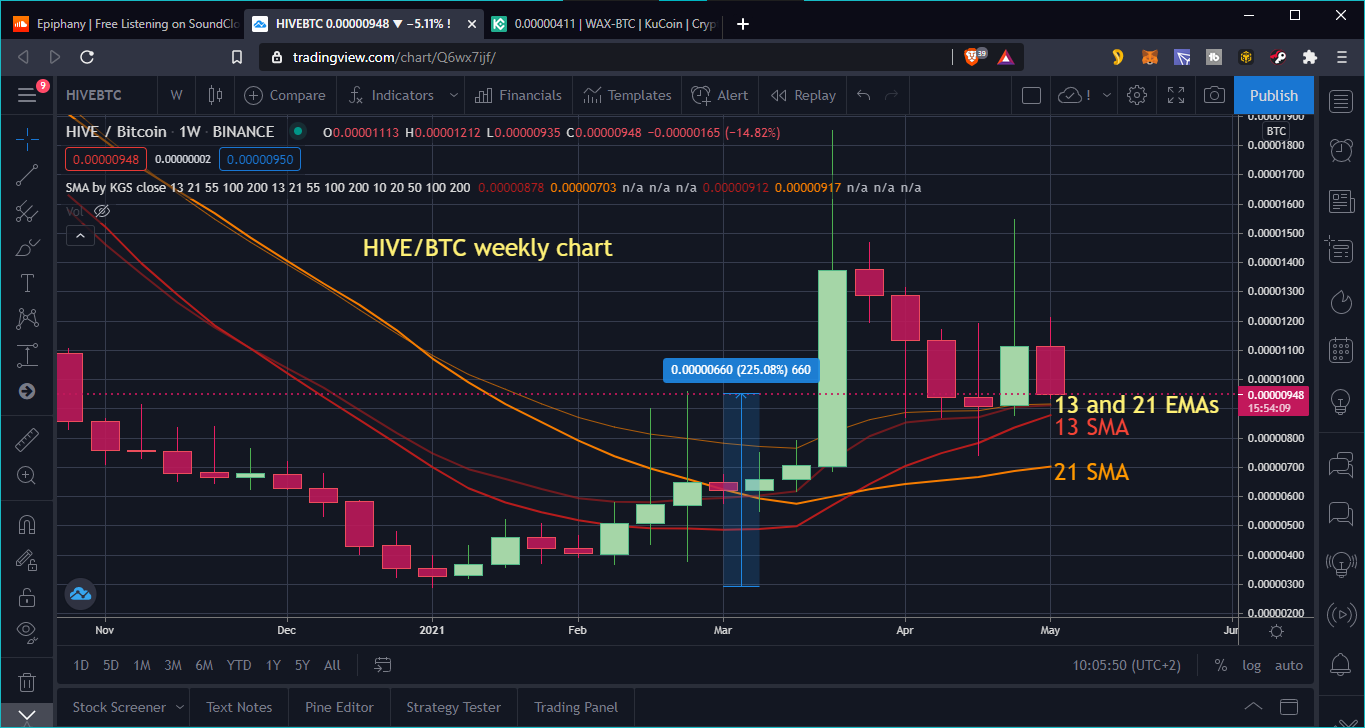Open the Strategy Tester tab

pyautogui.click(x=453, y=707)
